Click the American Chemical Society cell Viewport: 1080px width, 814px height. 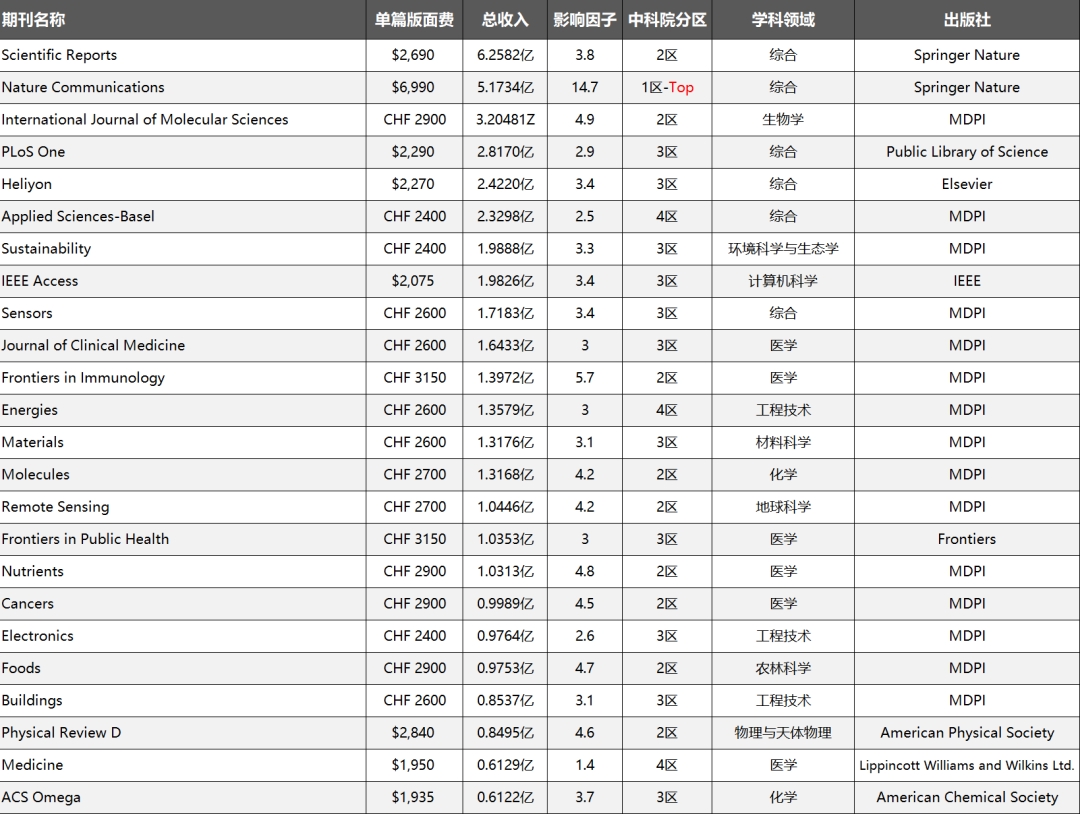click(x=967, y=797)
